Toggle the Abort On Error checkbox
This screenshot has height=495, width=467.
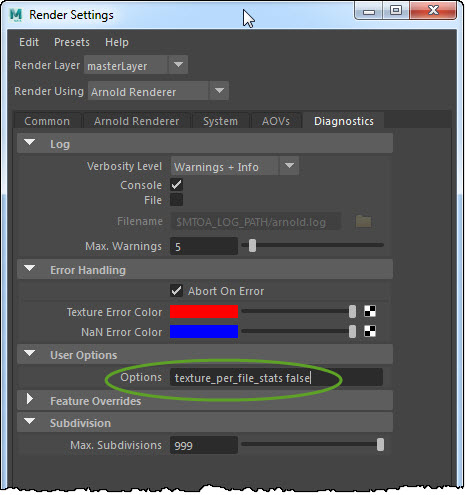click(176, 291)
